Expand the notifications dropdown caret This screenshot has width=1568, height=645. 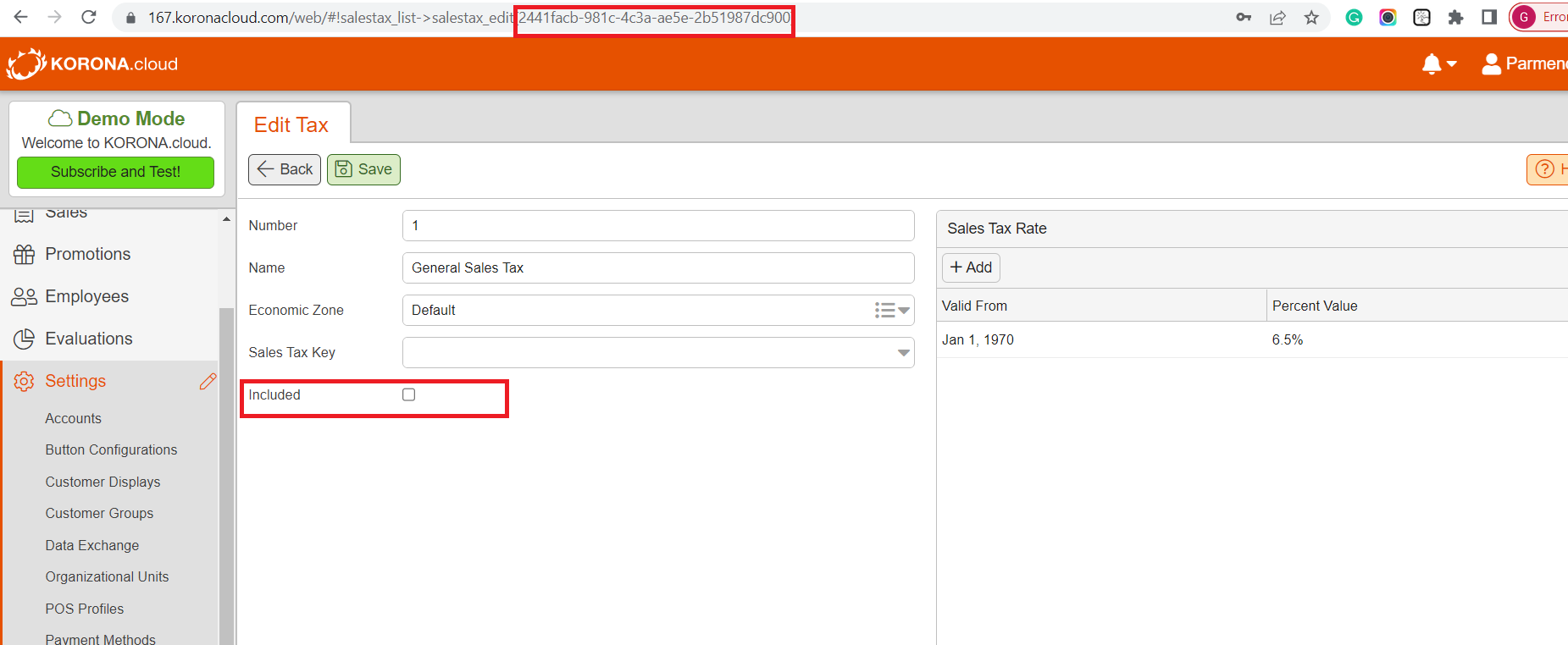(1452, 64)
